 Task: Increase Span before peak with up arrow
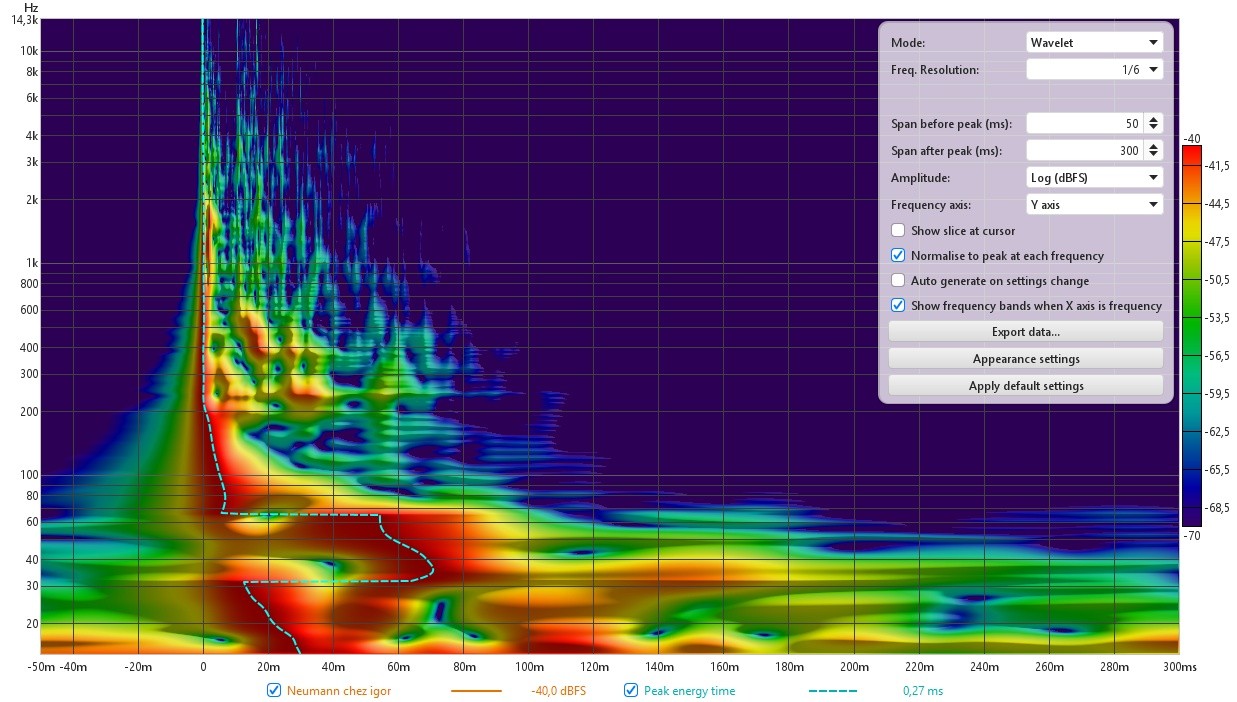[x=1154, y=120]
